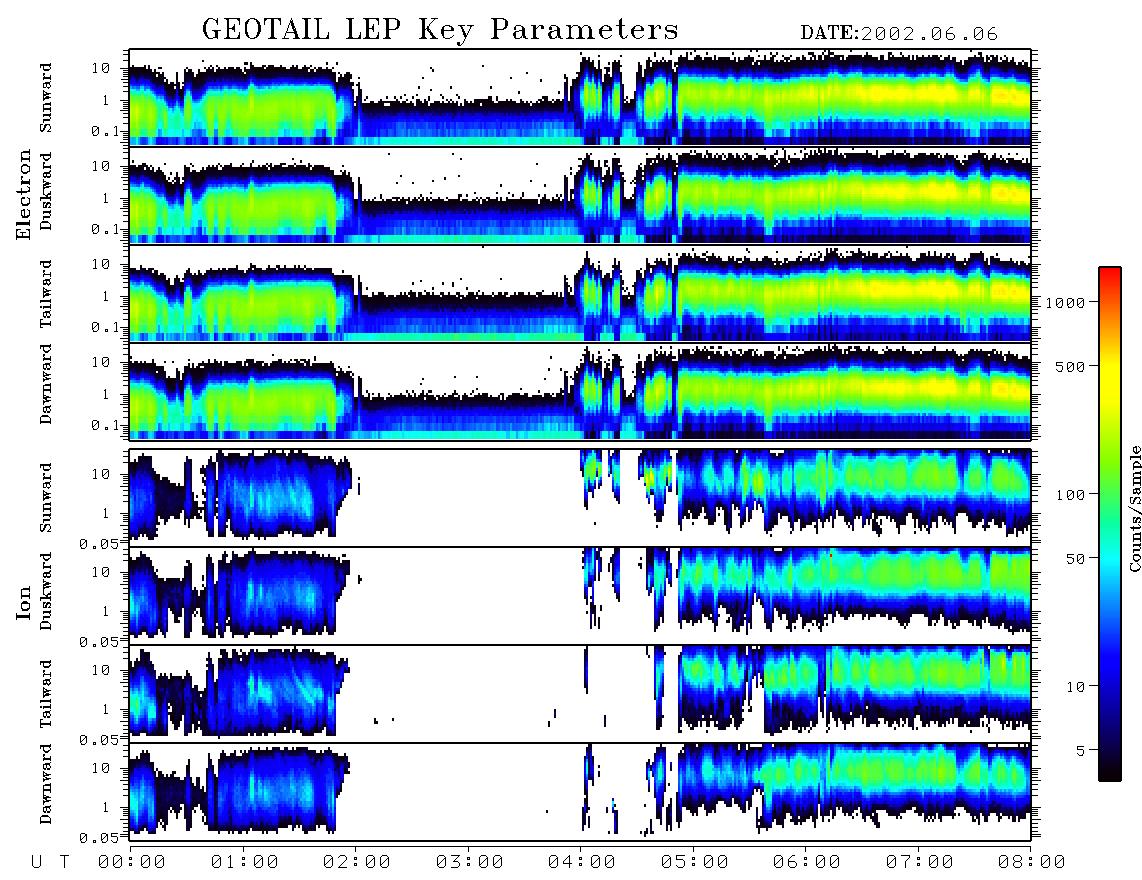Click the "Ion" group axis label
The image size is (1142, 880).
coord(24,602)
